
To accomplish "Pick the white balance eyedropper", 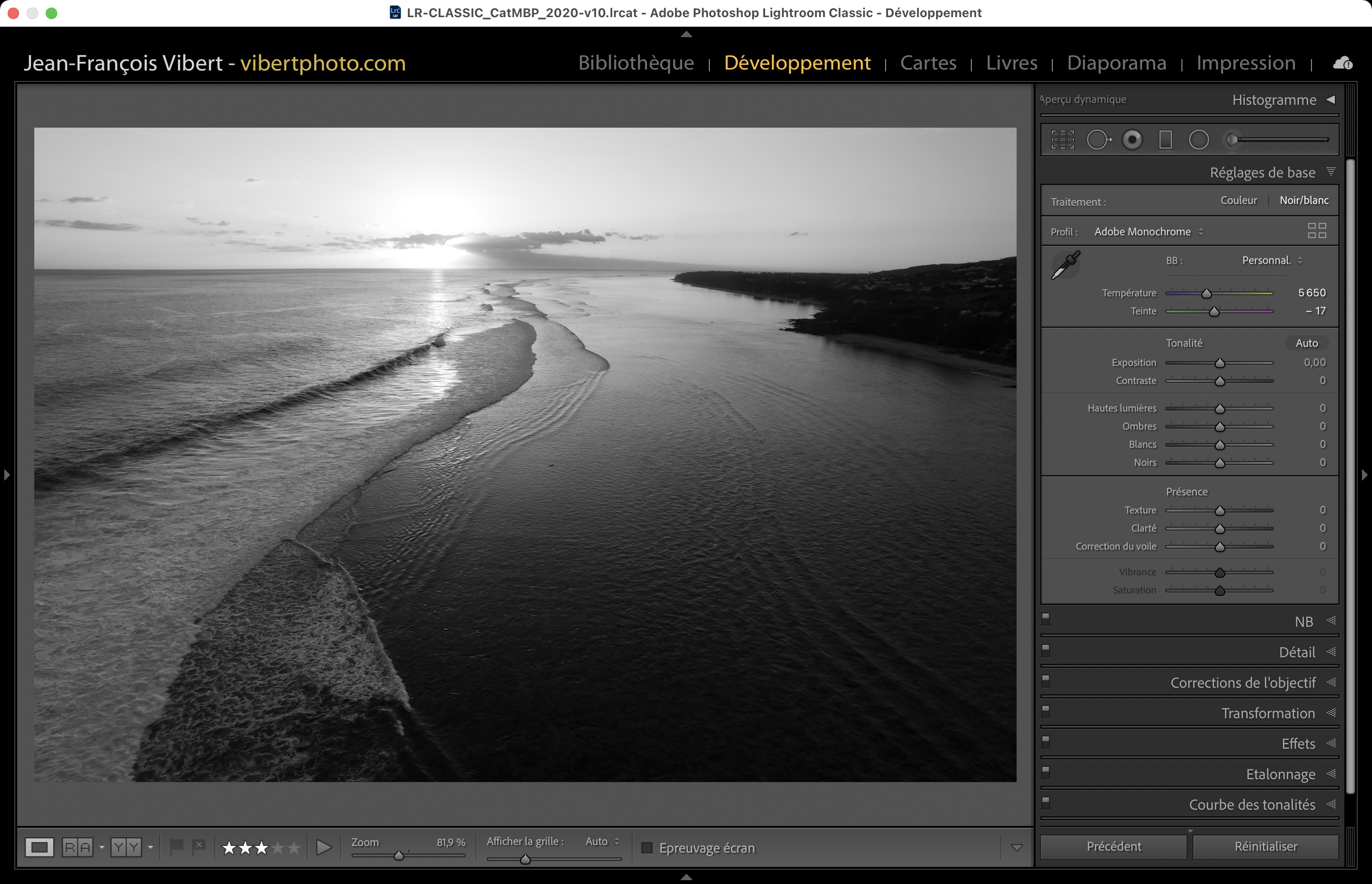I will pyautogui.click(x=1066, y=265).
